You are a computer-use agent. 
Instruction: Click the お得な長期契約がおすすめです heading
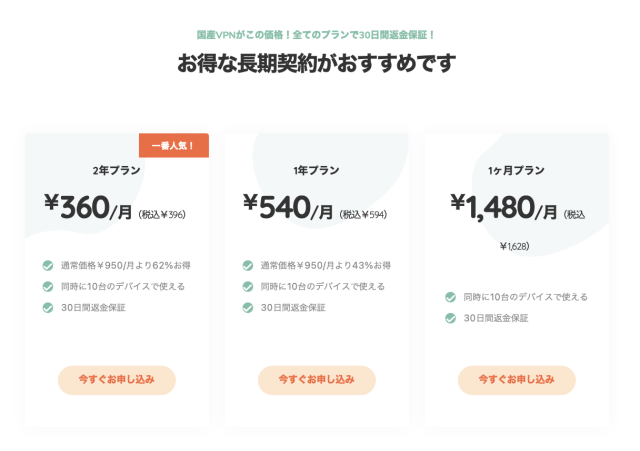point(316,63)
